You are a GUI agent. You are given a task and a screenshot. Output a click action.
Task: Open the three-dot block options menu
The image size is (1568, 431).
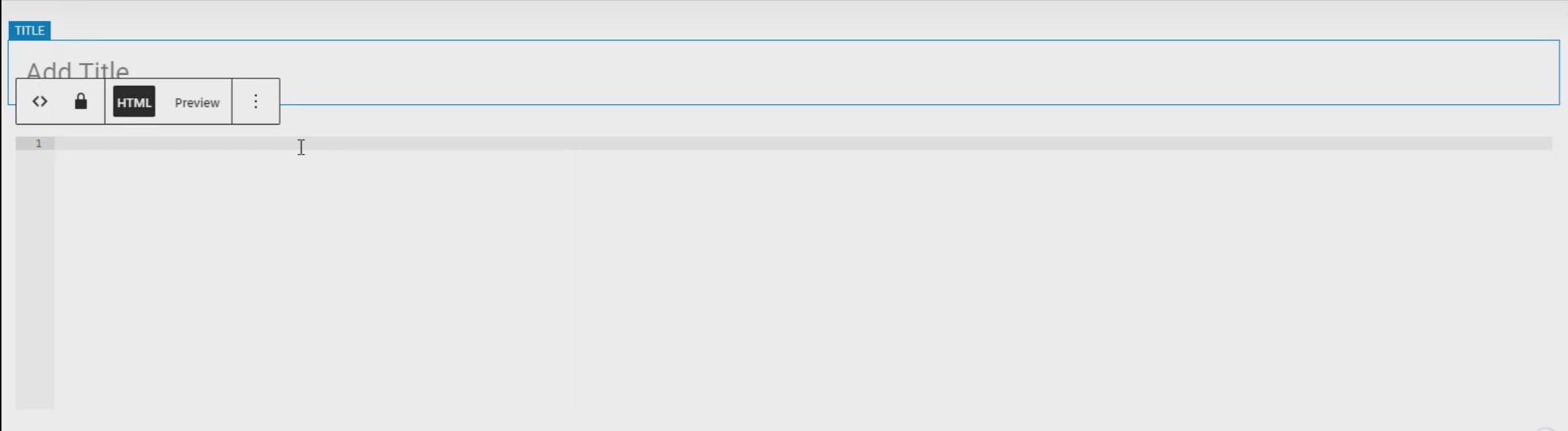(256, 102)
